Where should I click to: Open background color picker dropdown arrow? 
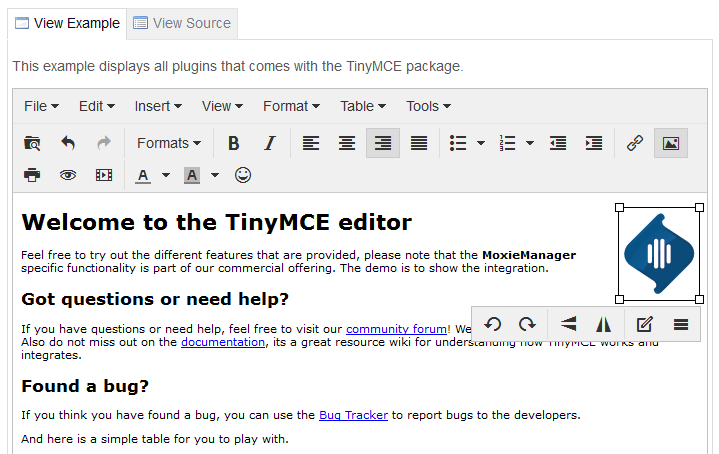pyautogui.click(x=215, y=175)
